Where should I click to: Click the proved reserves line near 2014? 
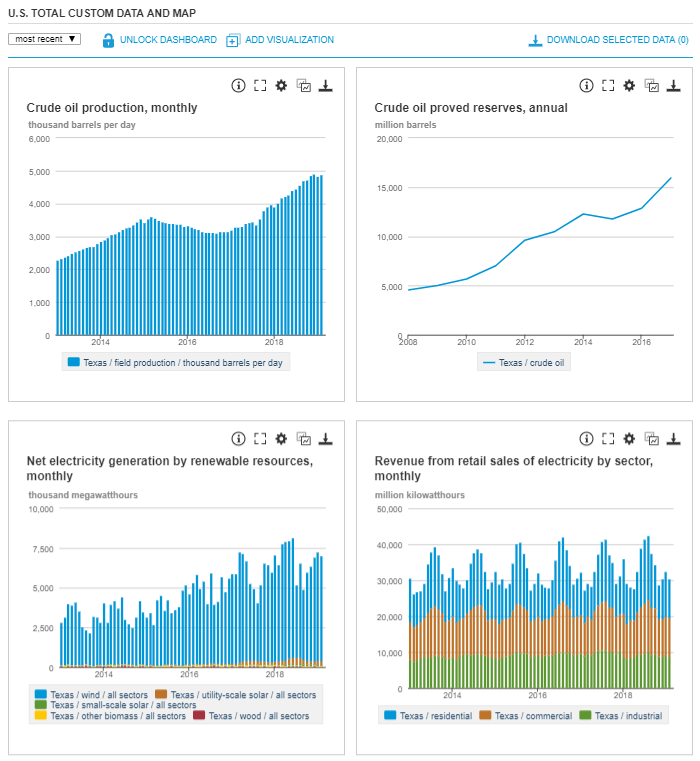tap(583, 214)
